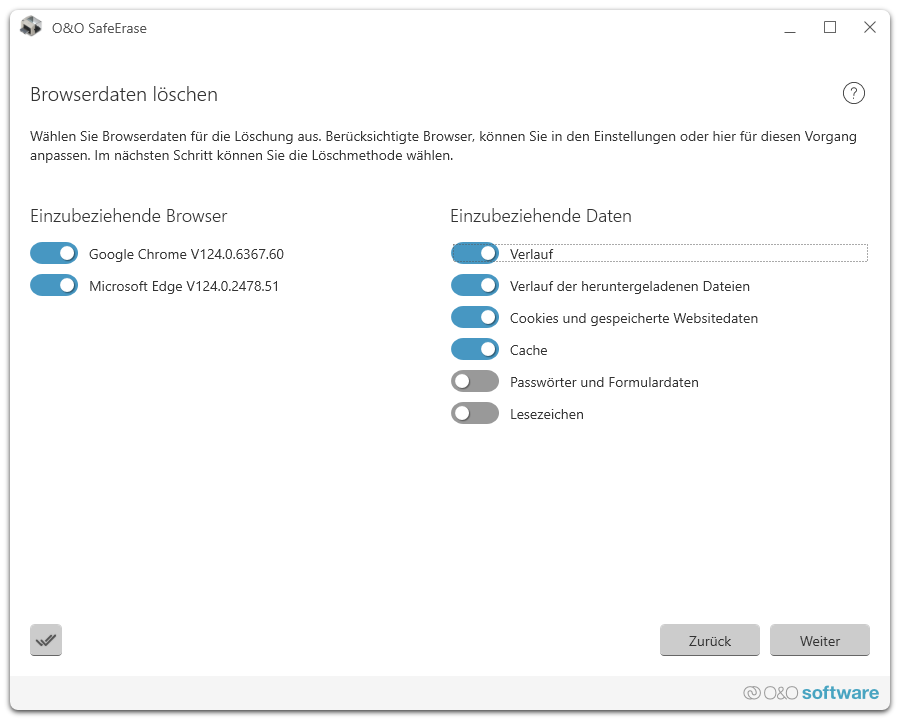Turn off the Verlauf toggle
The width and height of the screenshot is (900, 720).
tap(475, 253)
